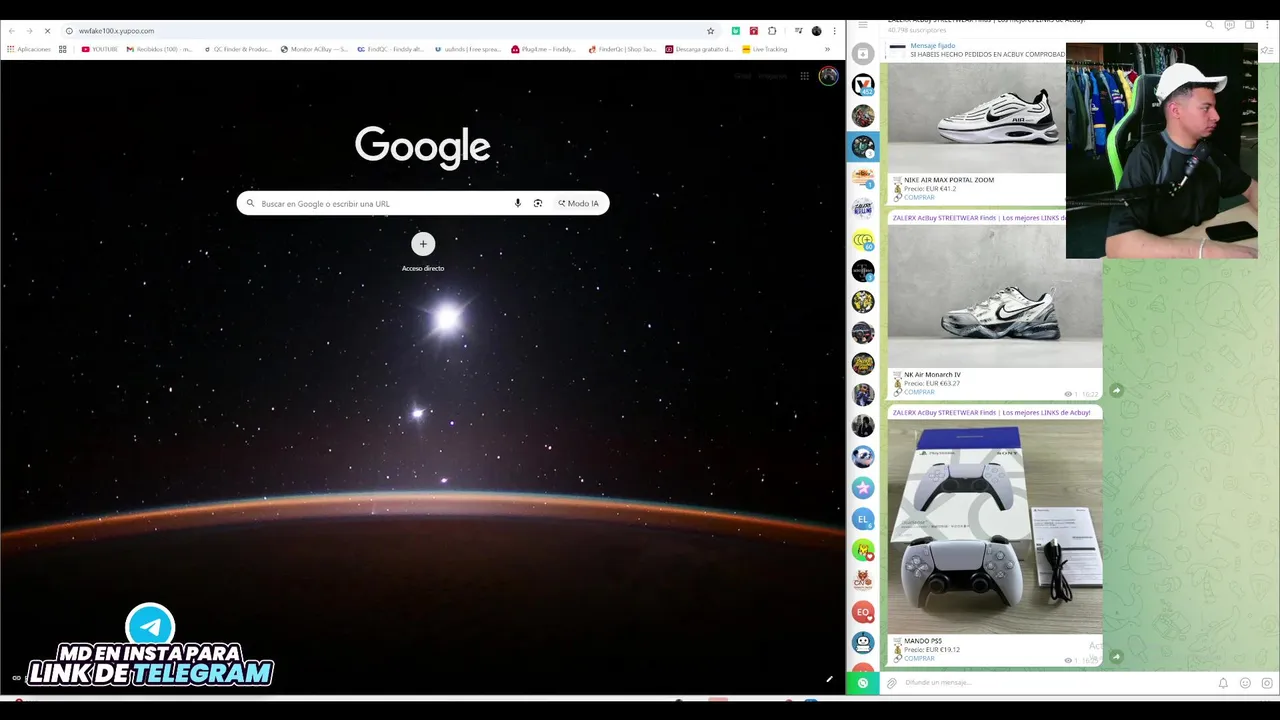Click COMPRAR under MANDO PS5
Screen dimensions: 1280x720
pyautogui.click(x=919, y=658)
